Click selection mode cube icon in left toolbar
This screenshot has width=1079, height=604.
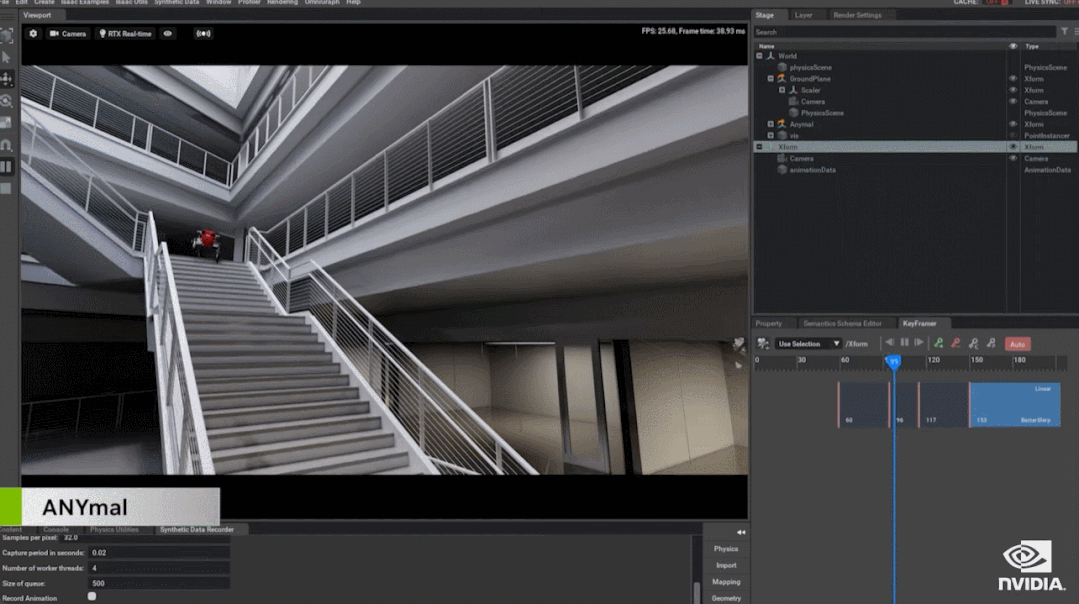click(x=7, y=36)
